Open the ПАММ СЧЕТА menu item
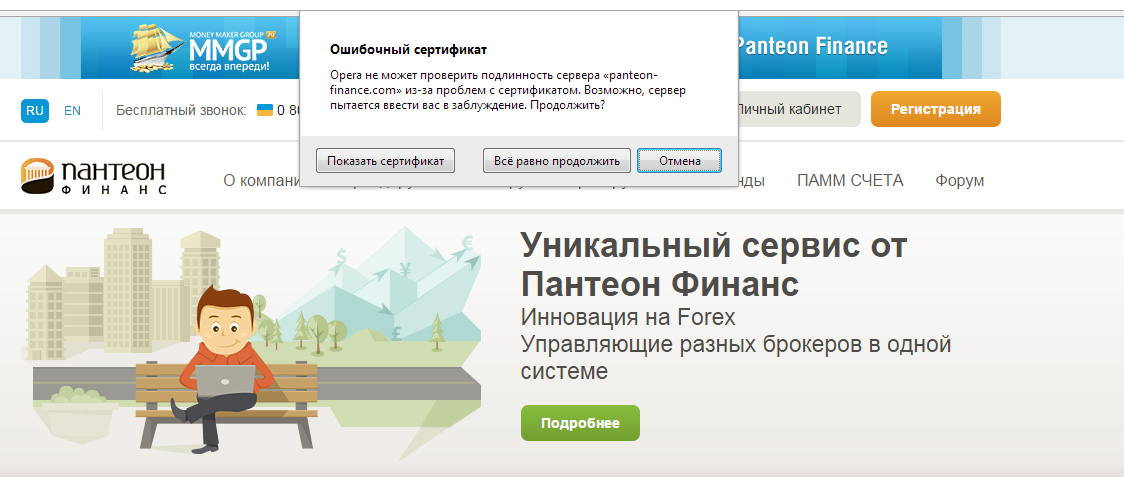Screen dimensions: 1124x485 coord(850,181)
